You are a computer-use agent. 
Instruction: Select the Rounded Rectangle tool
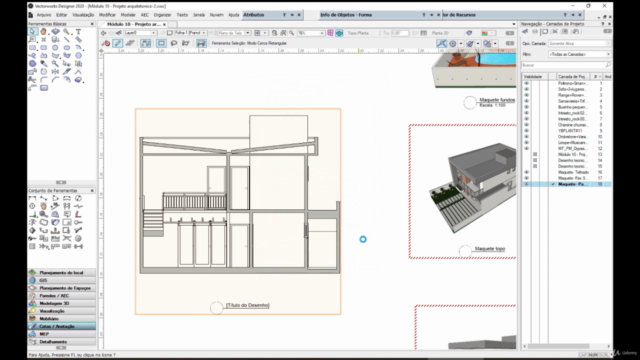44,47
